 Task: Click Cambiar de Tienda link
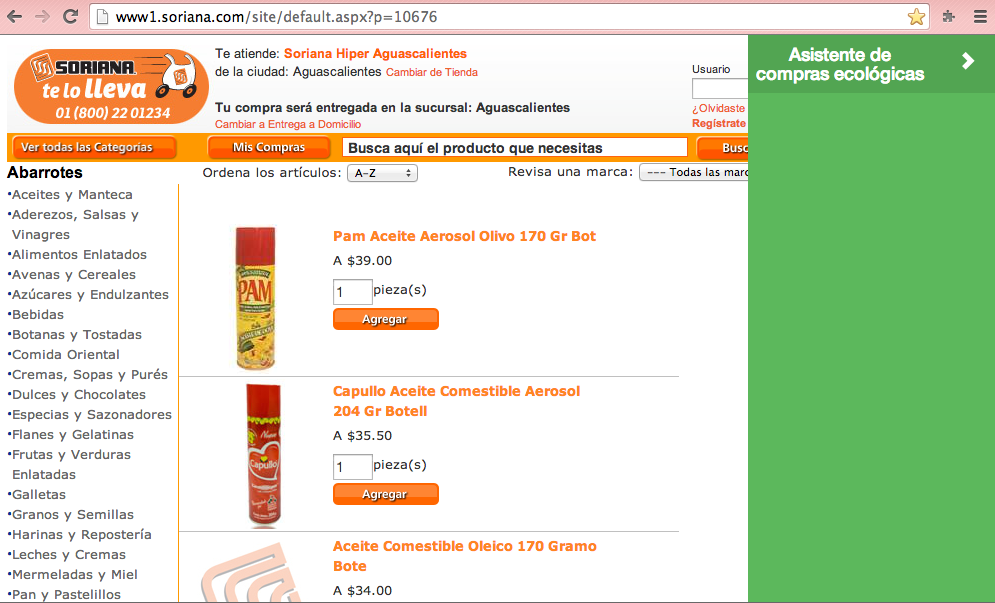(x=432, y=72)
